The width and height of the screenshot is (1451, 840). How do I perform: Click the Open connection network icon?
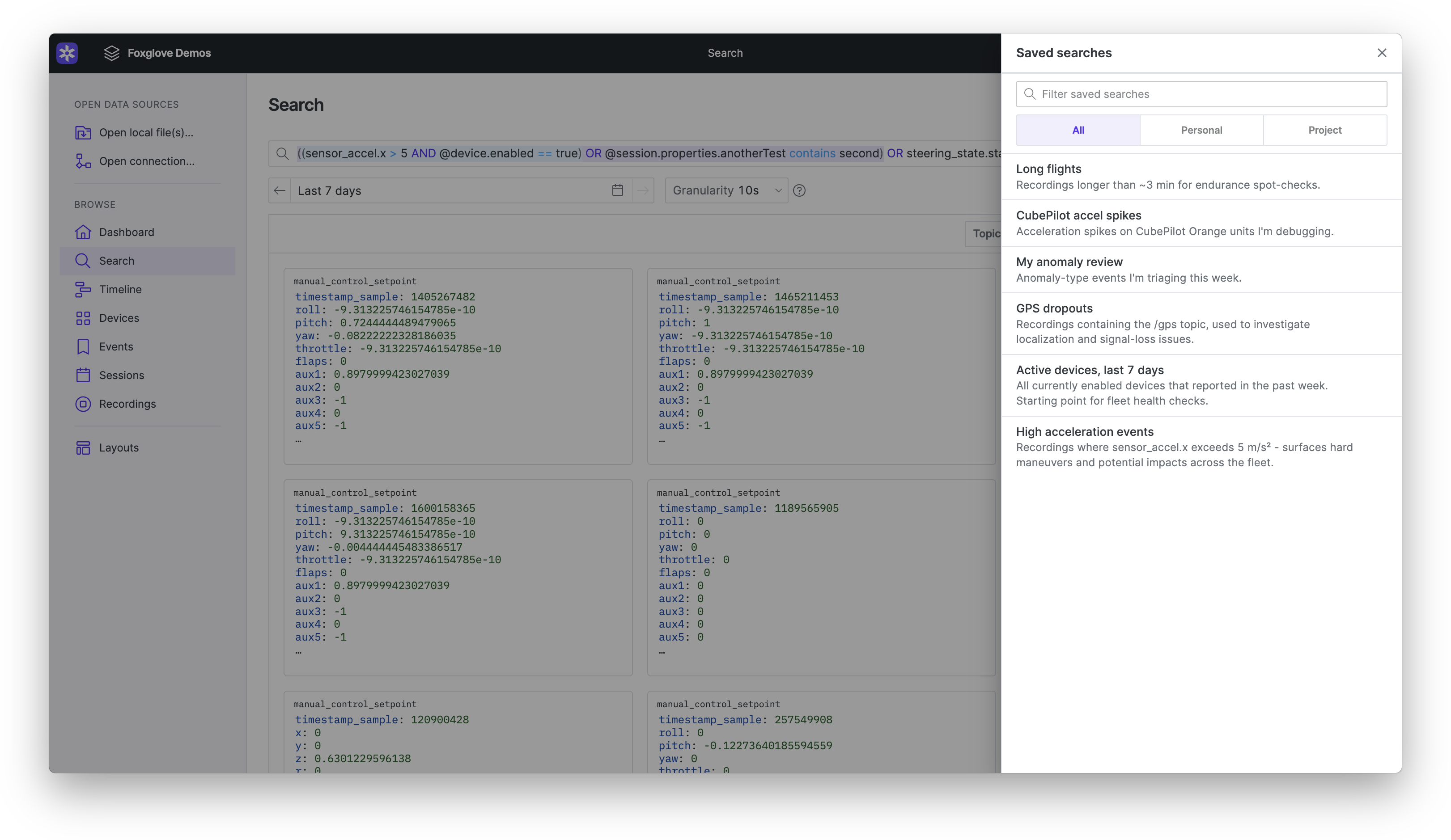(83, 161)
